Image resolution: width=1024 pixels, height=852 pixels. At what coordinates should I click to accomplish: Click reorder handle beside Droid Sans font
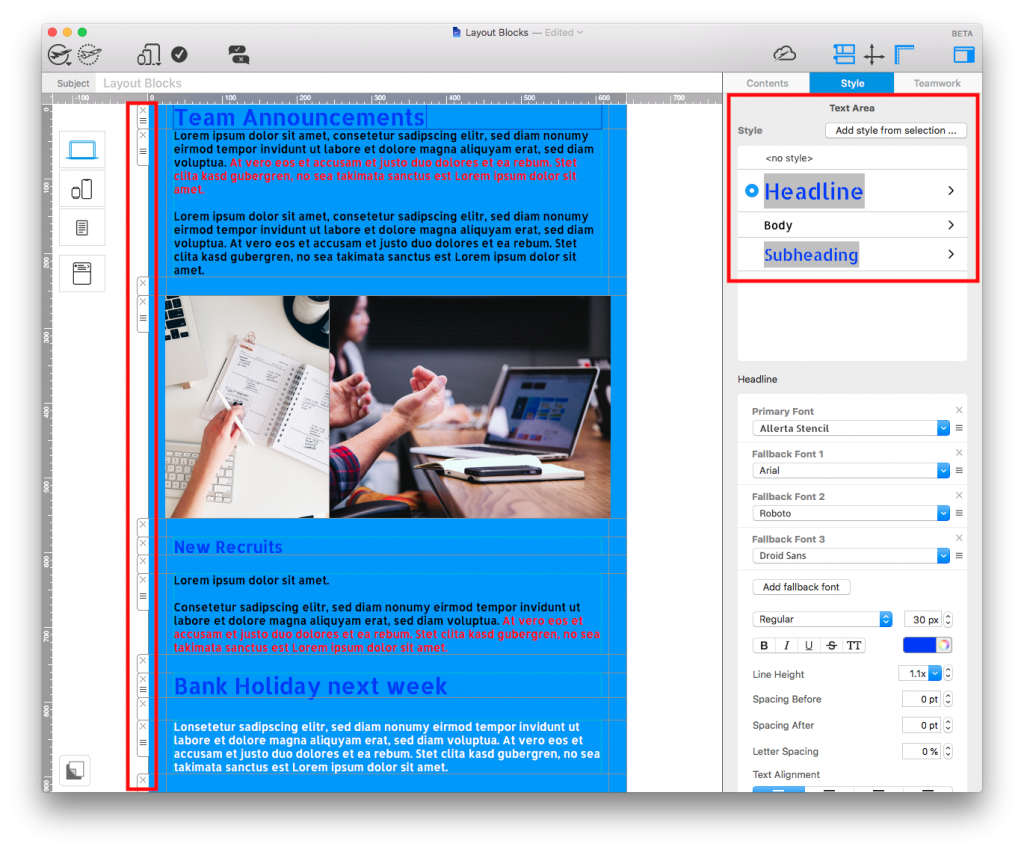pos(959,556)
